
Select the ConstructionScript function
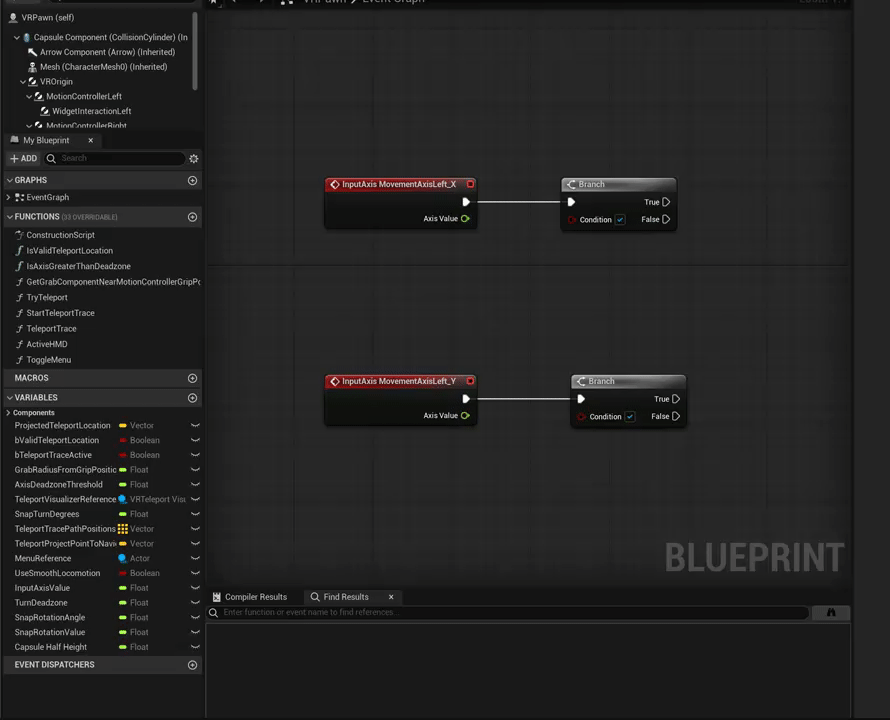click(x=60, y=235)
